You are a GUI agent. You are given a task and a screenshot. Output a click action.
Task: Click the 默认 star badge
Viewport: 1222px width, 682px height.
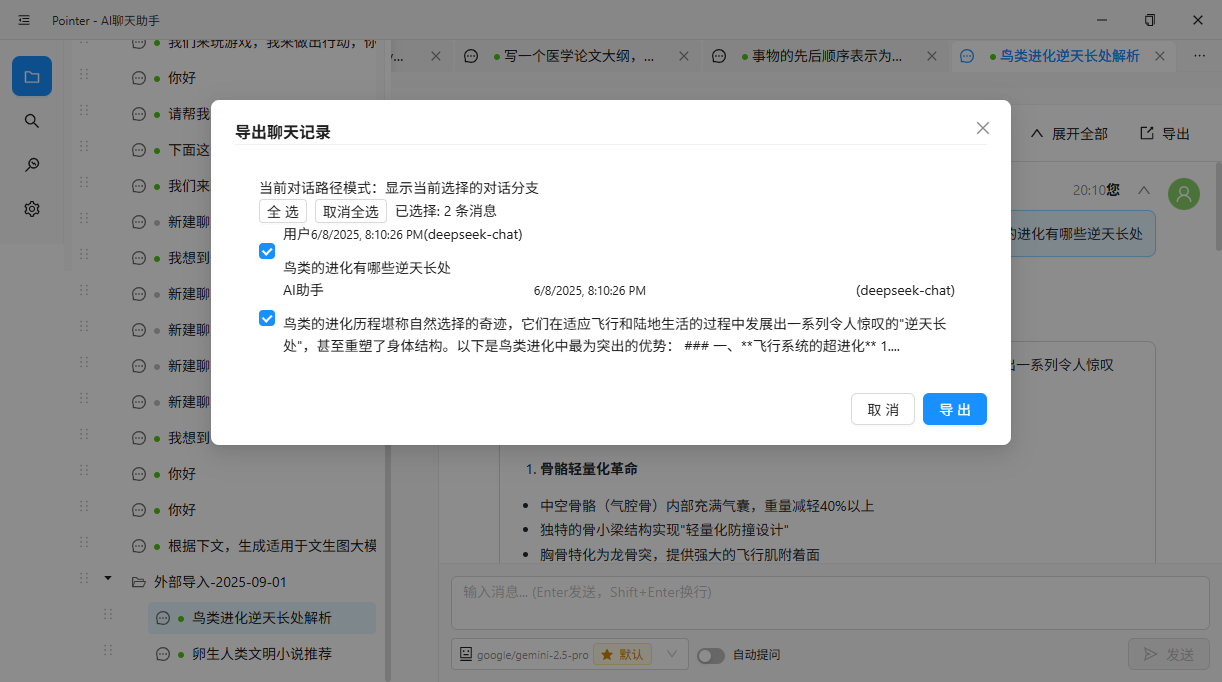(x=623, y=655)
